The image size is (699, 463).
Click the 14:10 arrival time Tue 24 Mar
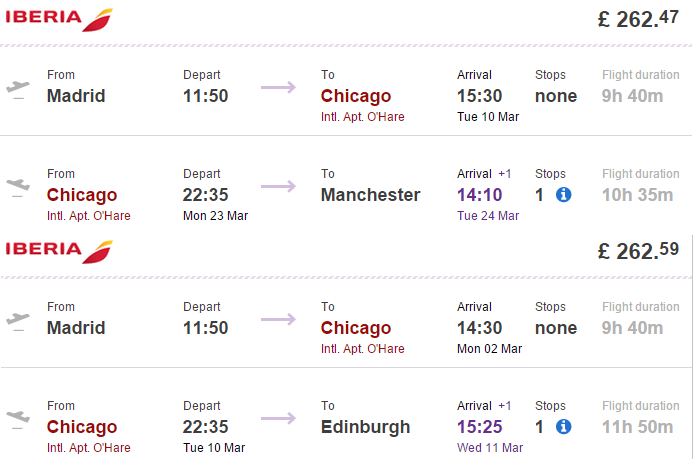tap(480, 195)
